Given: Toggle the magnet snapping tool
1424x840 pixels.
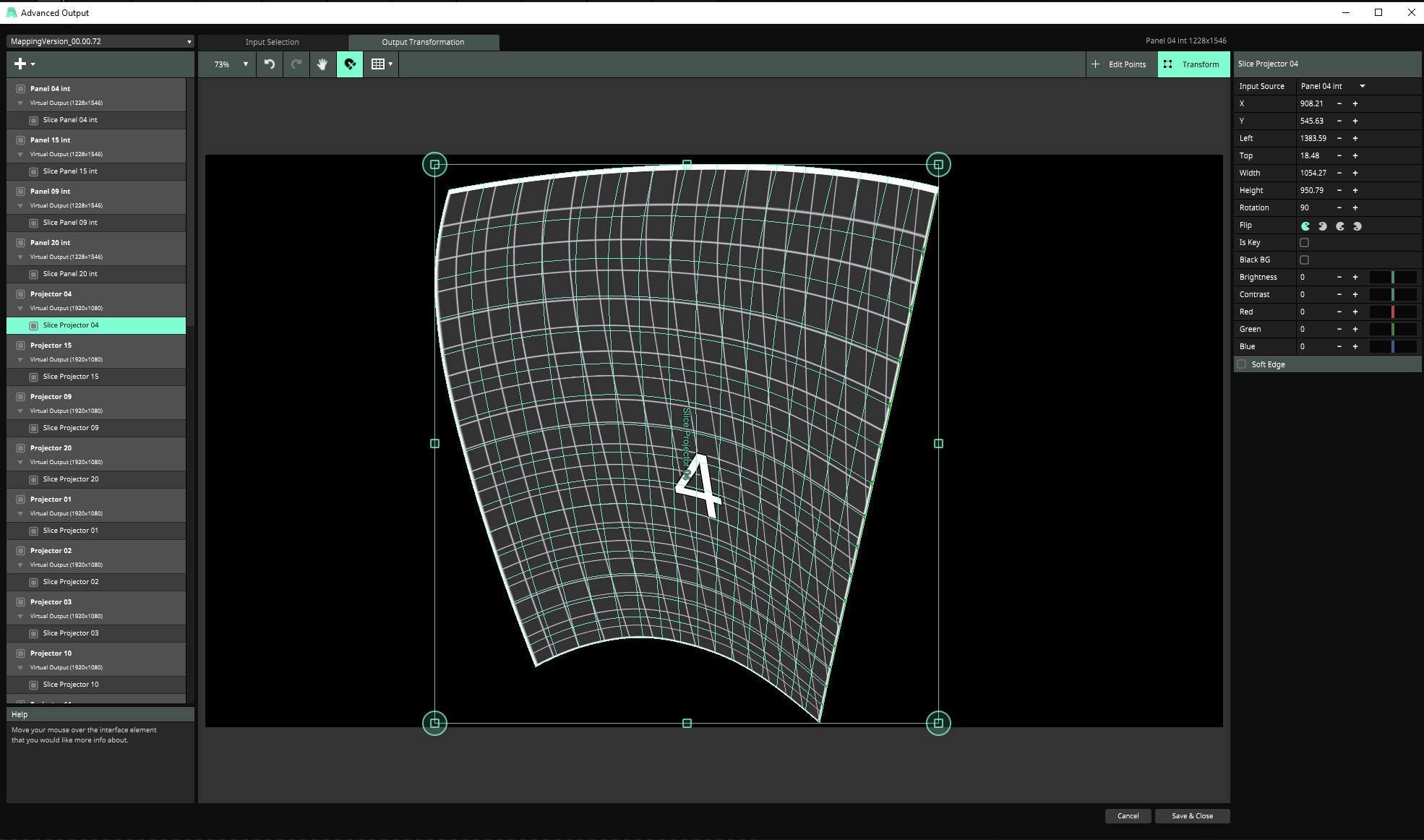Looking at the screenshot, I should (x=350, y=64).
